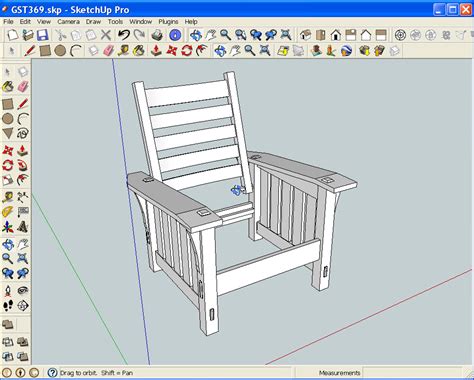Open the Tools menu
Screen dimensions: 474x380
[x=115, y=22]
